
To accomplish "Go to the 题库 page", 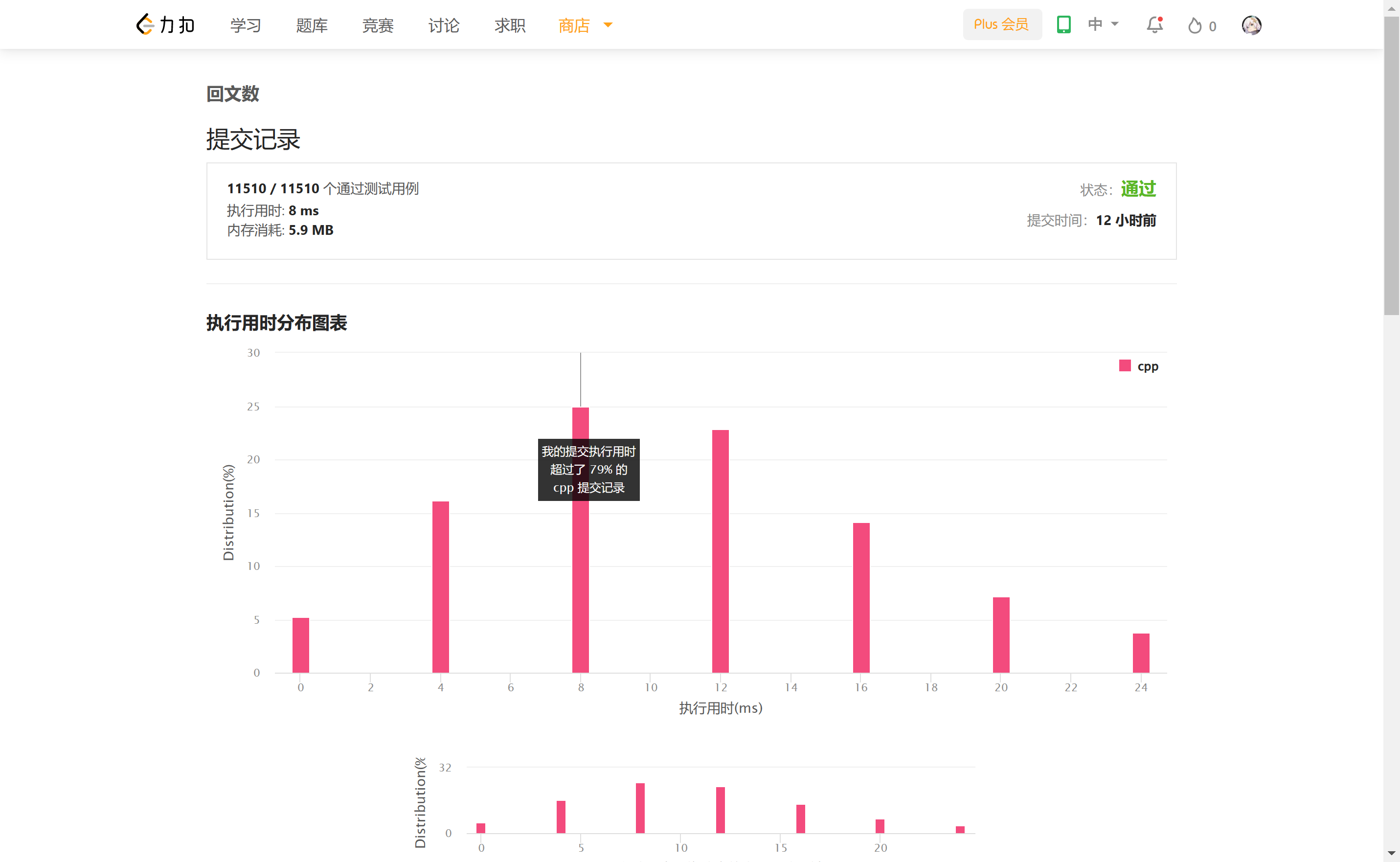I will [312, 25].
